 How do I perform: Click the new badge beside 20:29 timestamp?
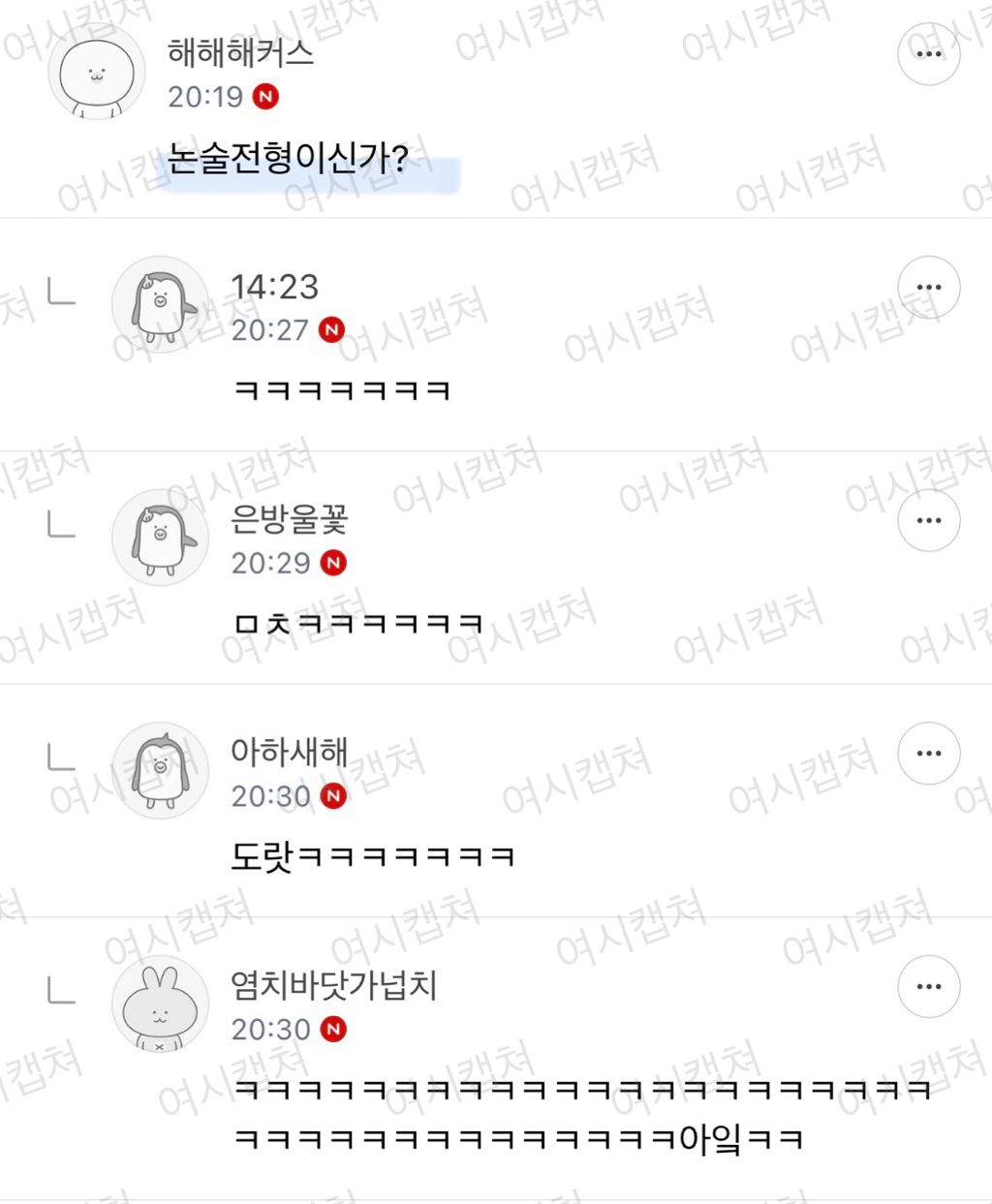click(x=334, y=563)
